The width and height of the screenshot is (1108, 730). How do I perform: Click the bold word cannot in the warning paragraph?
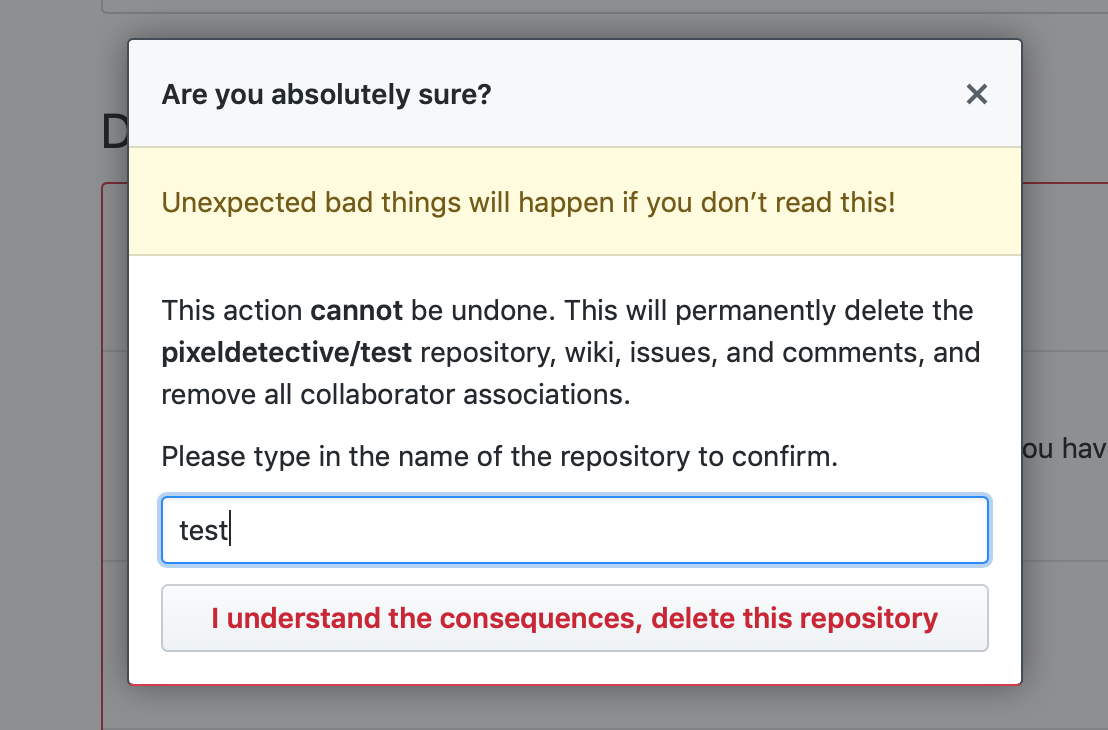click(x=356, y=311)
